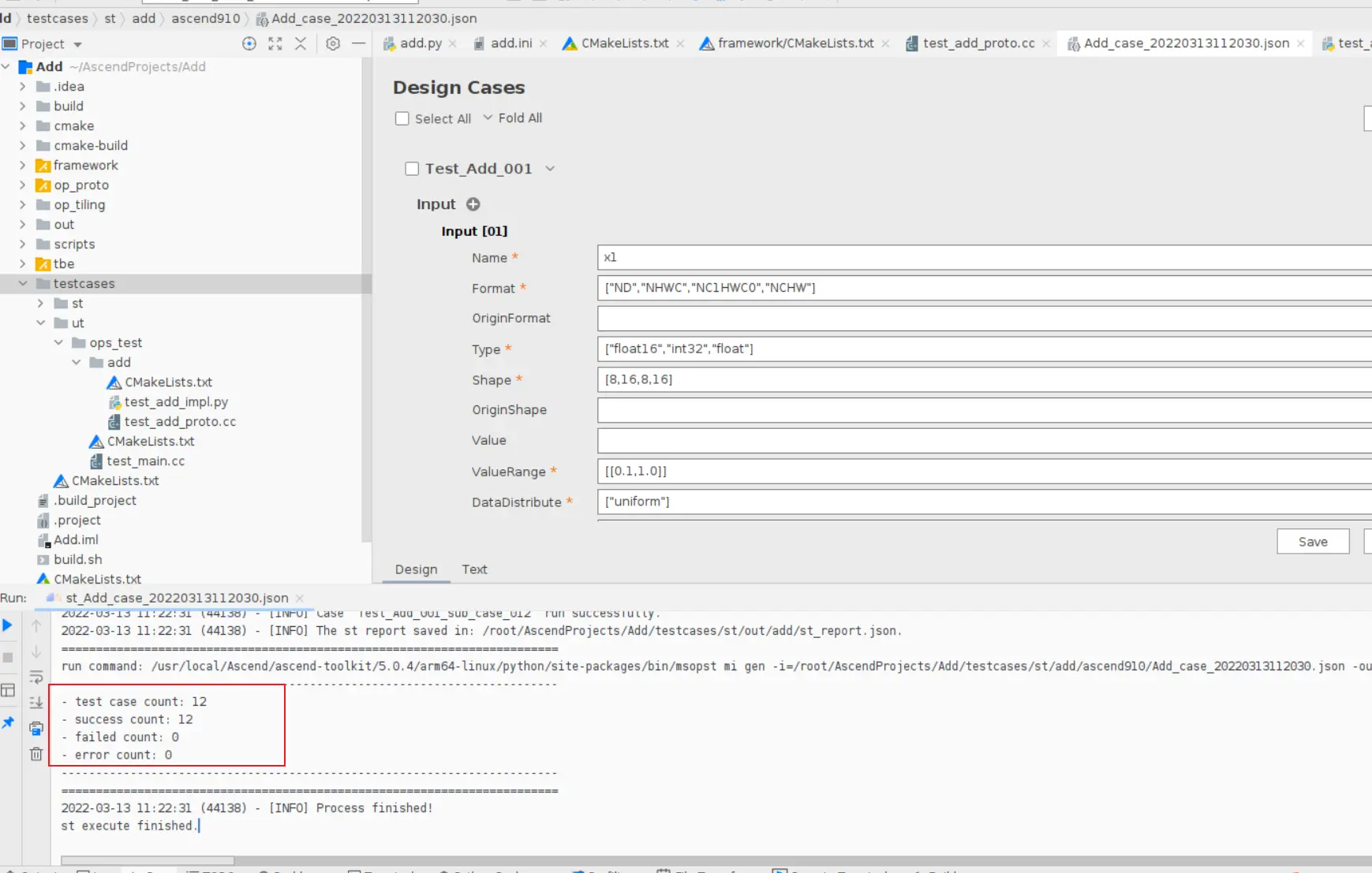Close the test_add_proto.cc editor tab
1372x873 pixels.
[x=1046, y=44]
